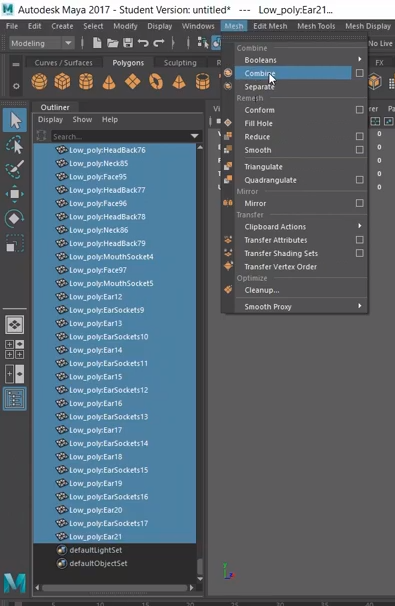Viewport: 395px width, 606px height.
Task: Open Transfer Shading Sets options box
Action: pyautogui.click(x=359, y=253)
